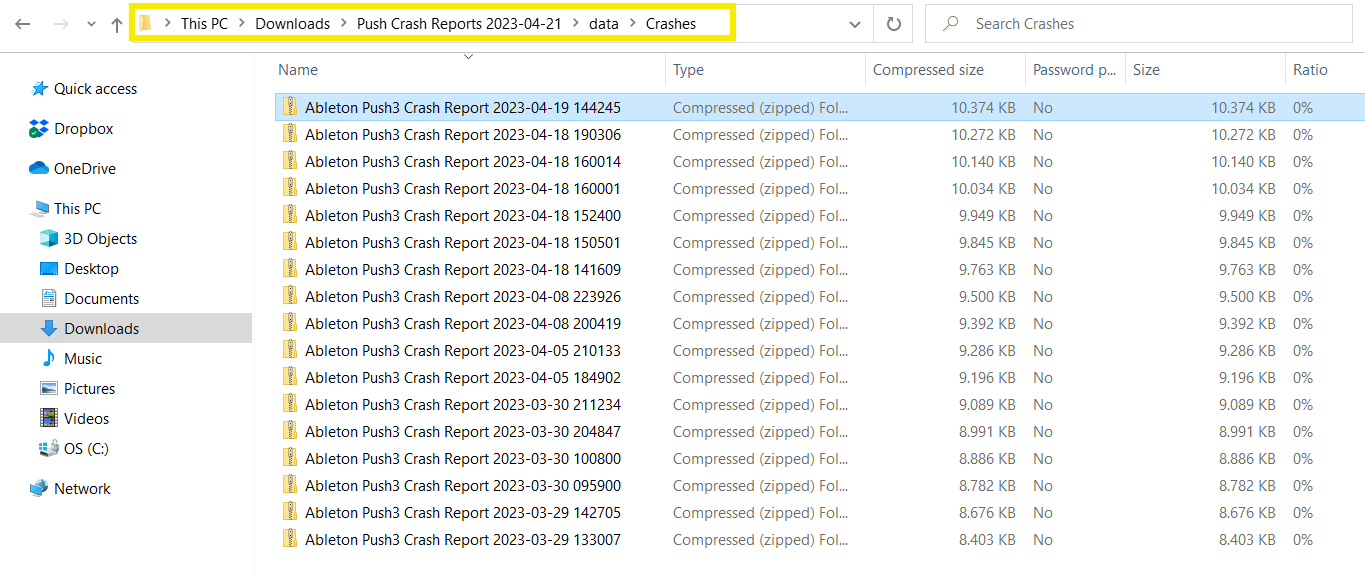
Task: Go back with the left arrow button
Action: click(23, 24)
